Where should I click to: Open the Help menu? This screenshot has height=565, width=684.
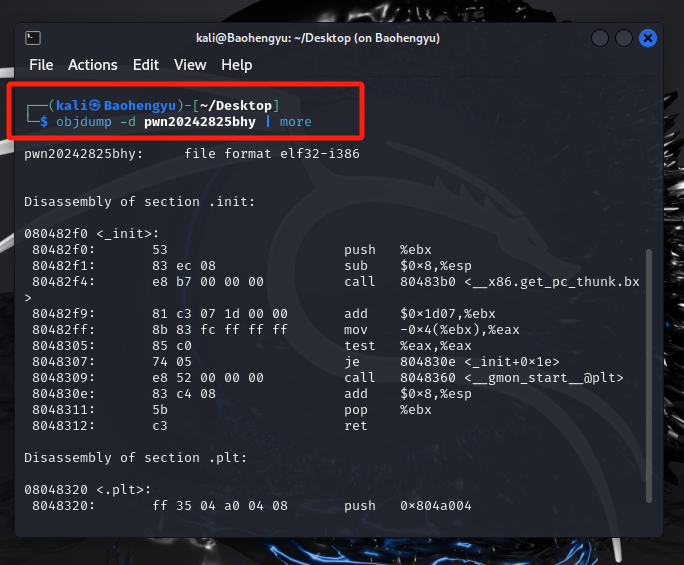click(x=236, y=65)
